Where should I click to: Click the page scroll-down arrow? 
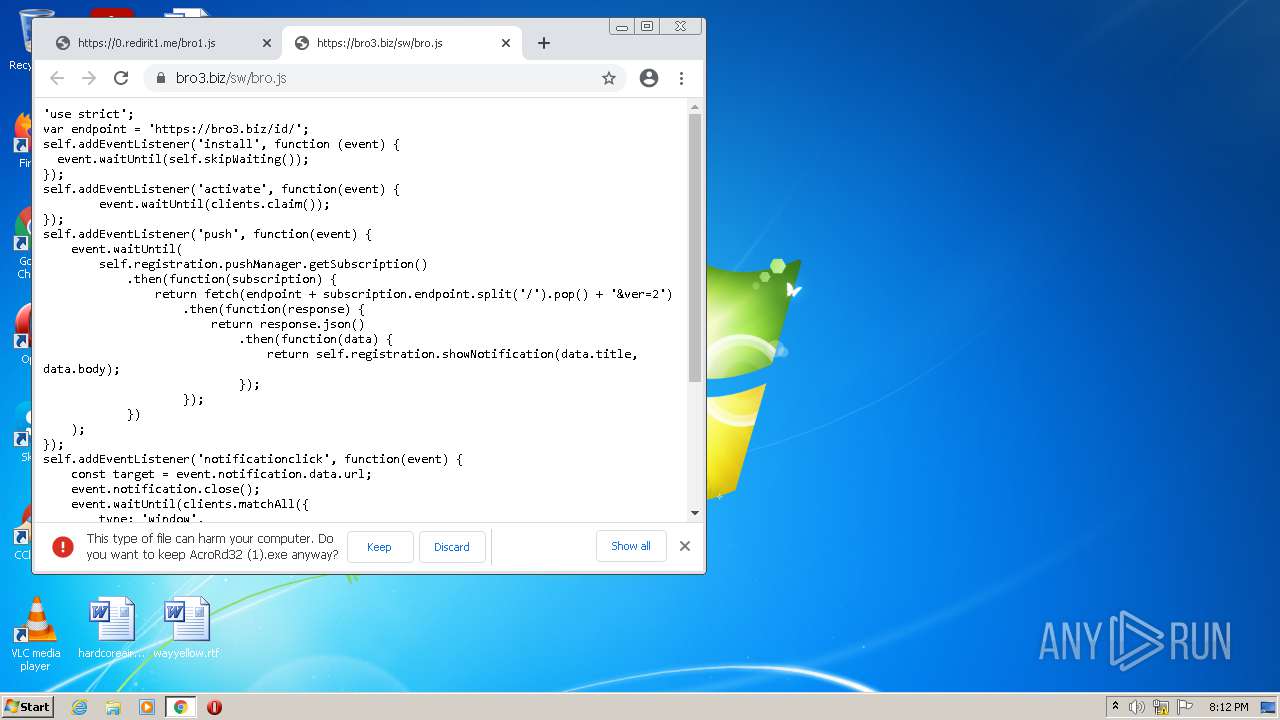[695, 513]
